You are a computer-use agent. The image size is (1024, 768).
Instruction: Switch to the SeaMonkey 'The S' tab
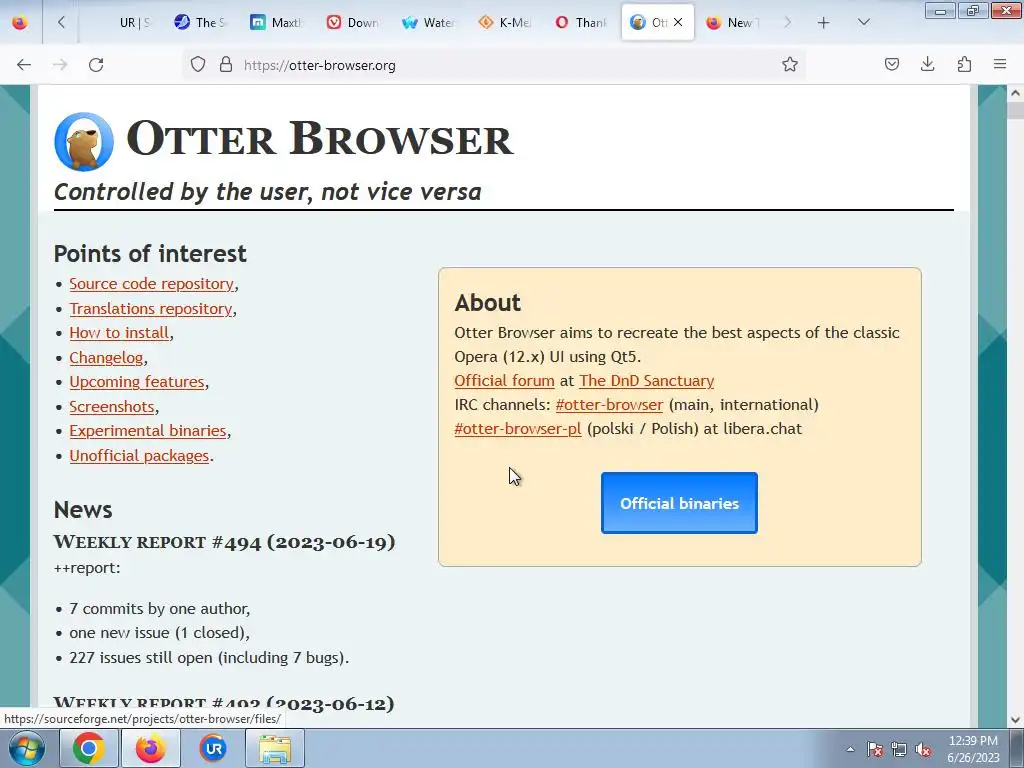[200, 22]
